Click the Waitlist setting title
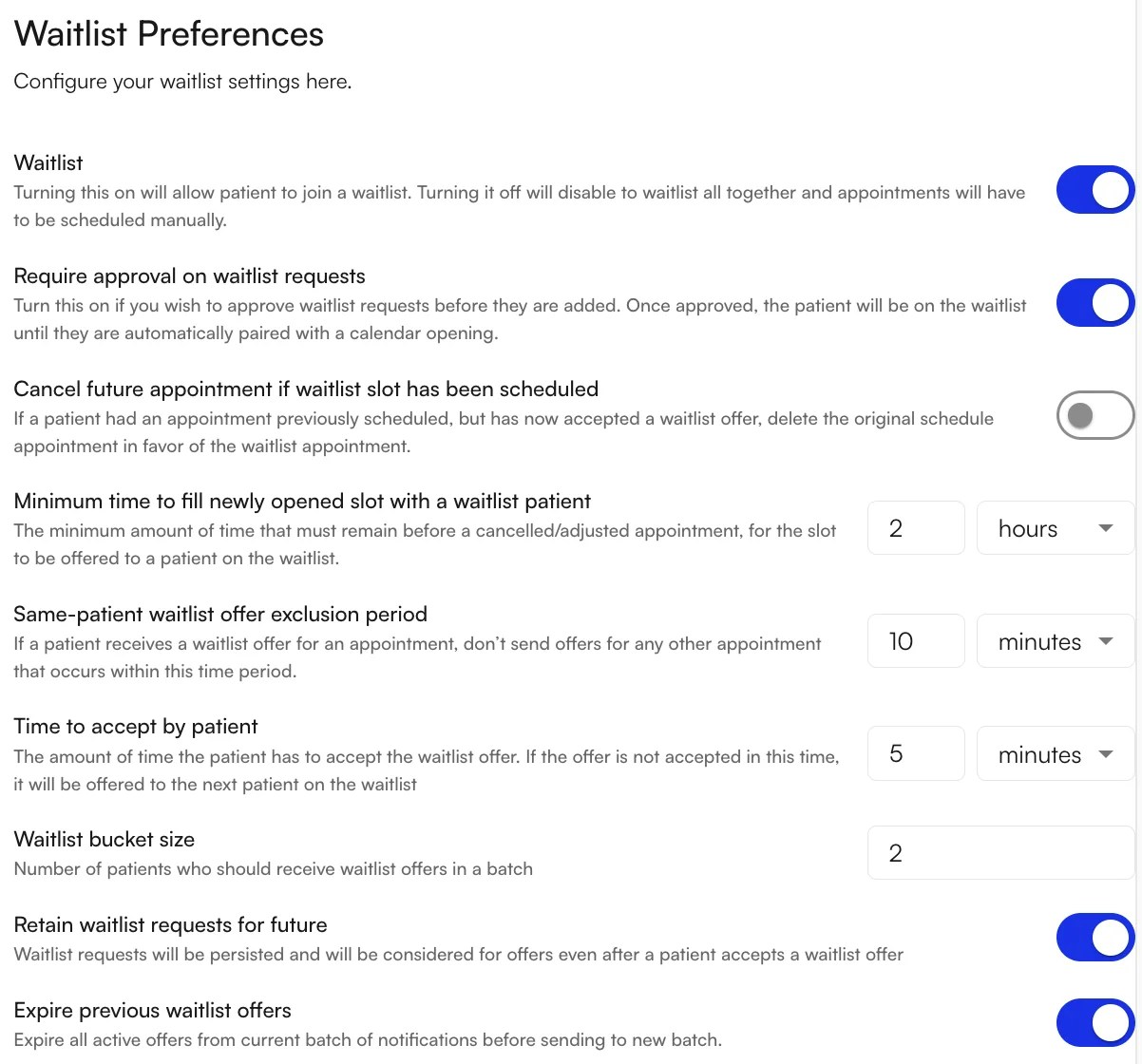The width and height of the screenshot is (1142, 1064). [x=48, y=162]
